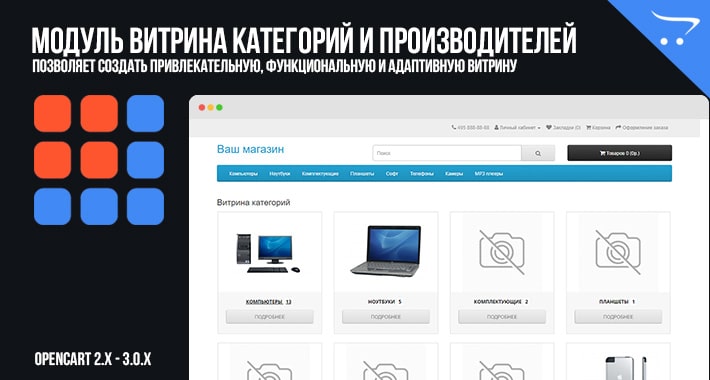The width and height of the screenshot is (710, 380).
Task: Expand the Личный кабинет dropdown
Action: pos(517,128)
